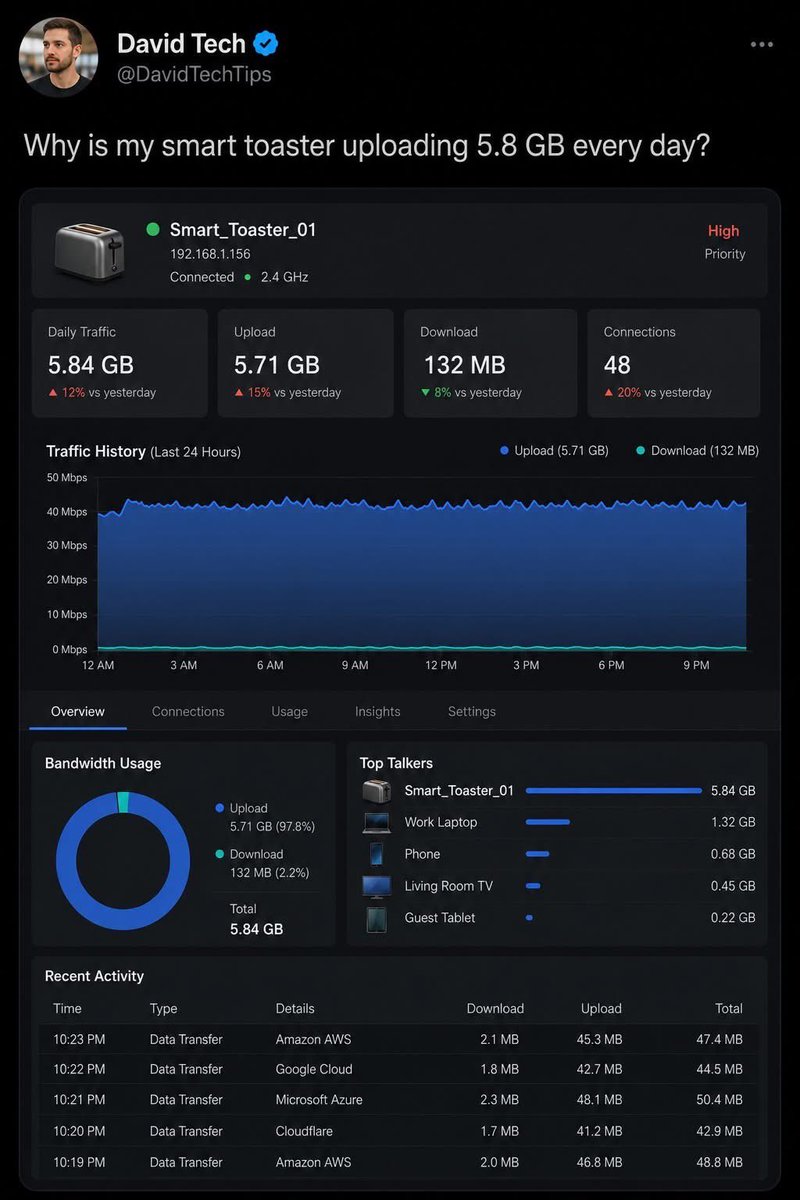Select the 10:23 PM Amazon AWS activity row
The width and height of the screenshot is (800, 1200).
click(399, 1040)
